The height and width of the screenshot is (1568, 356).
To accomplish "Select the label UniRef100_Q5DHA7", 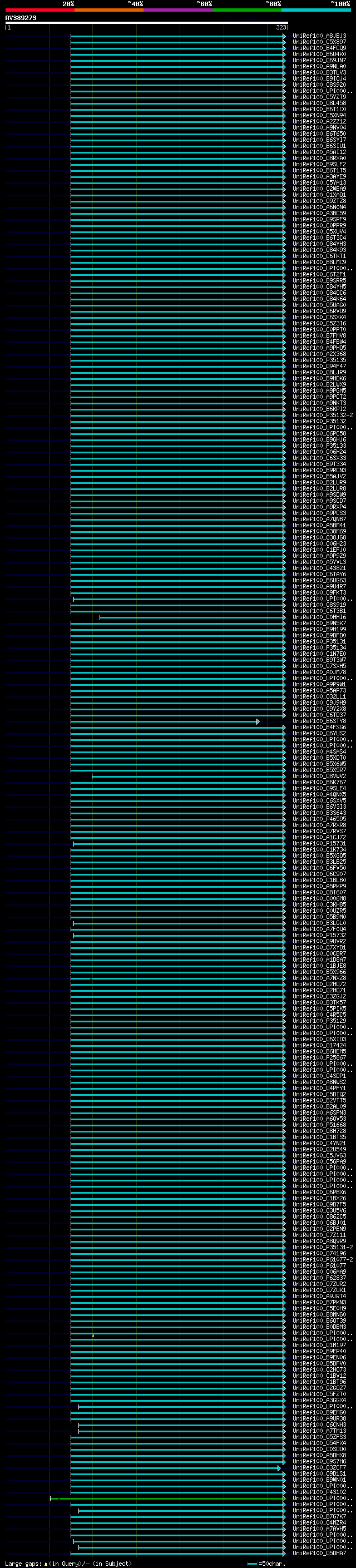I will coord(319,1554).
